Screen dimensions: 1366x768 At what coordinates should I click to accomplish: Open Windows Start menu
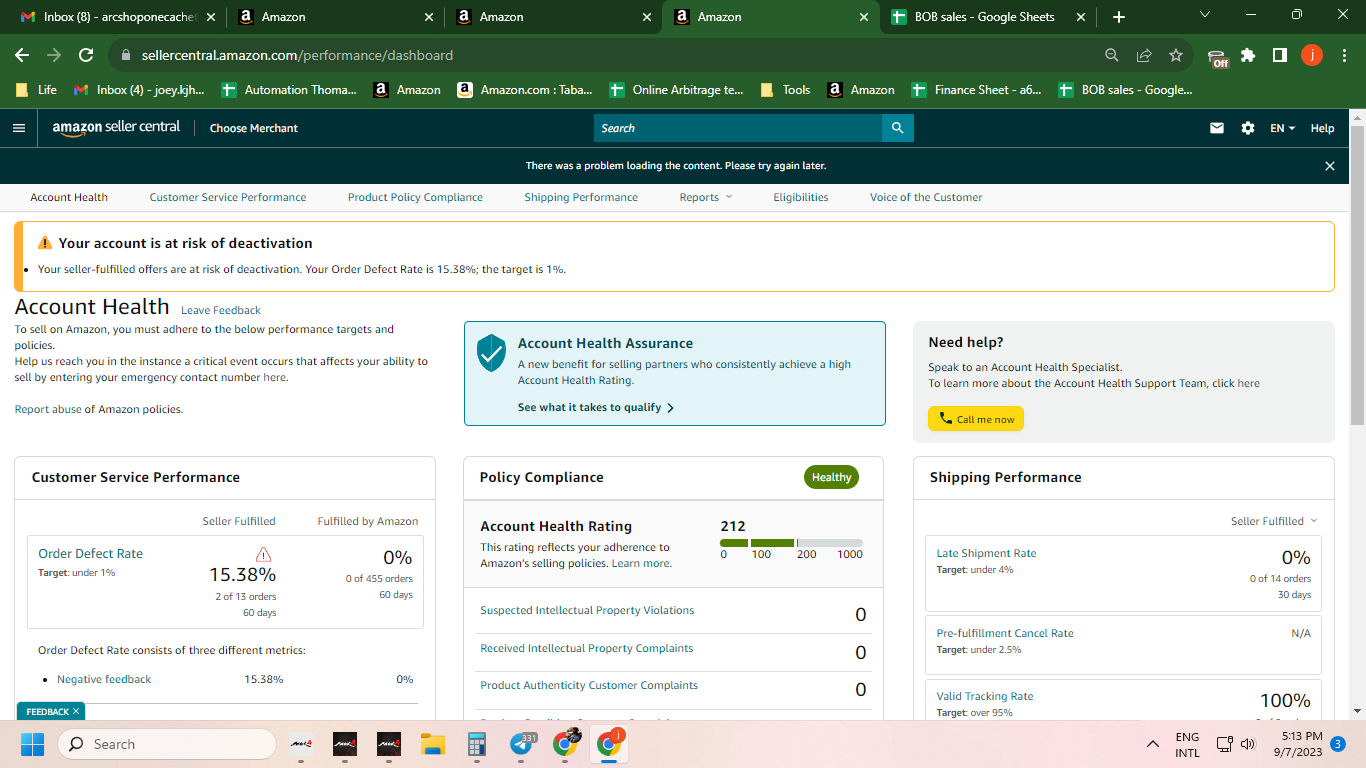(33, 744)
